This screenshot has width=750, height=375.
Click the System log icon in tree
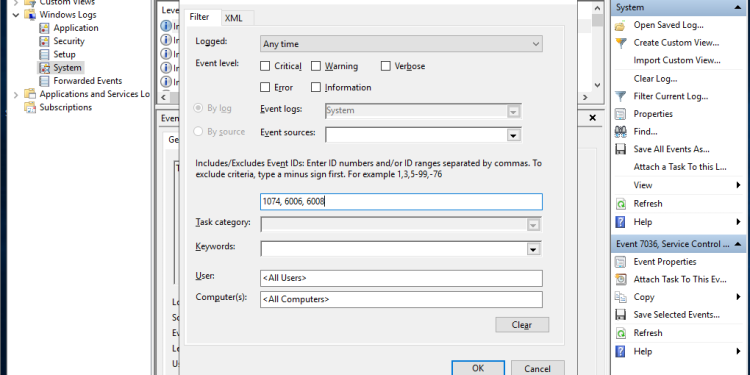click(x=44, y=68)
